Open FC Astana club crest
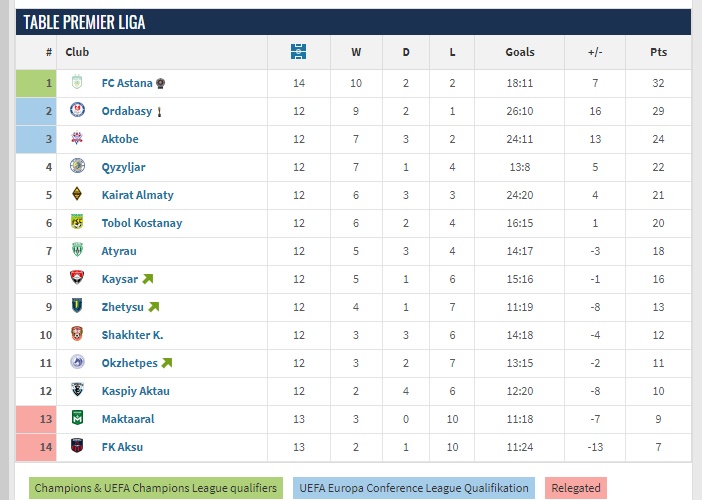702x500 pixels. click(x=77, y=82)
